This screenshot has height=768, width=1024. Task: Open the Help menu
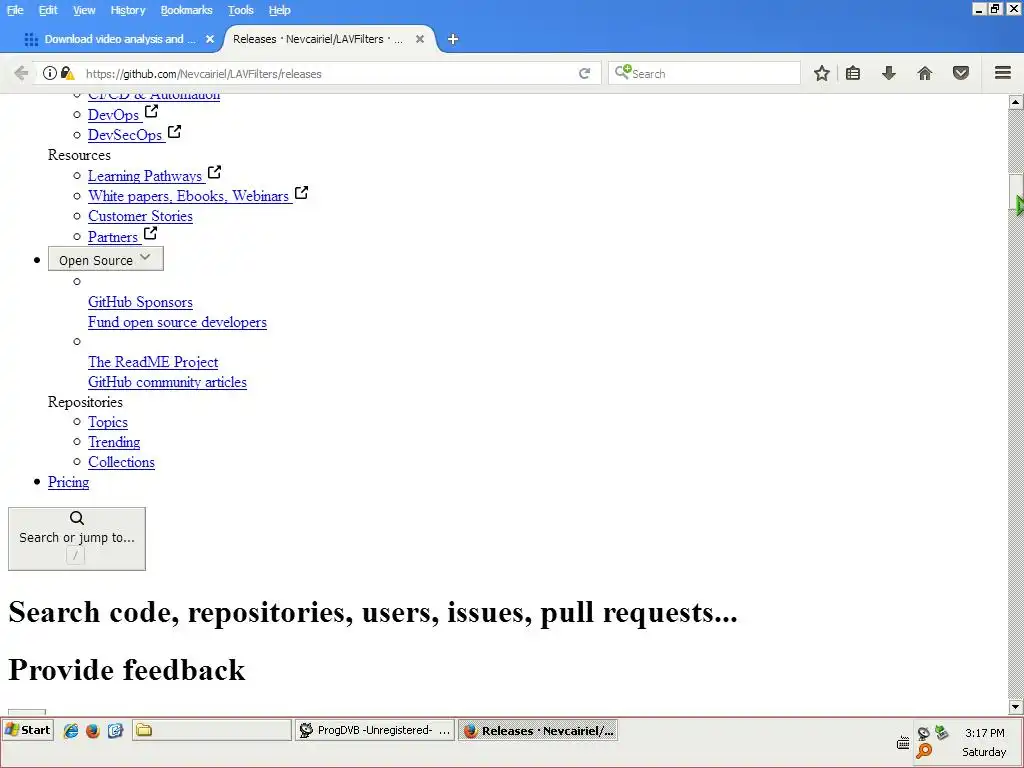280,10
